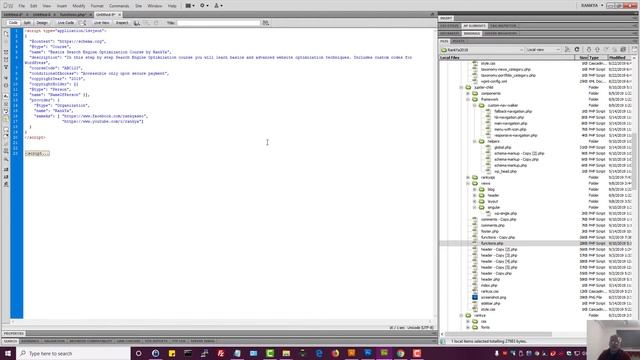Switch to the Bindings tab
This screenshot has height=360, width=640.
pyautogui.click(x=471, y=33)
